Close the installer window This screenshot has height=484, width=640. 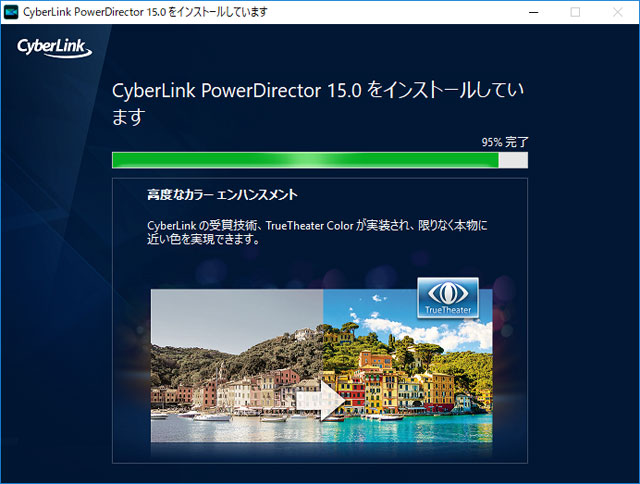click(x=618, y=12)
